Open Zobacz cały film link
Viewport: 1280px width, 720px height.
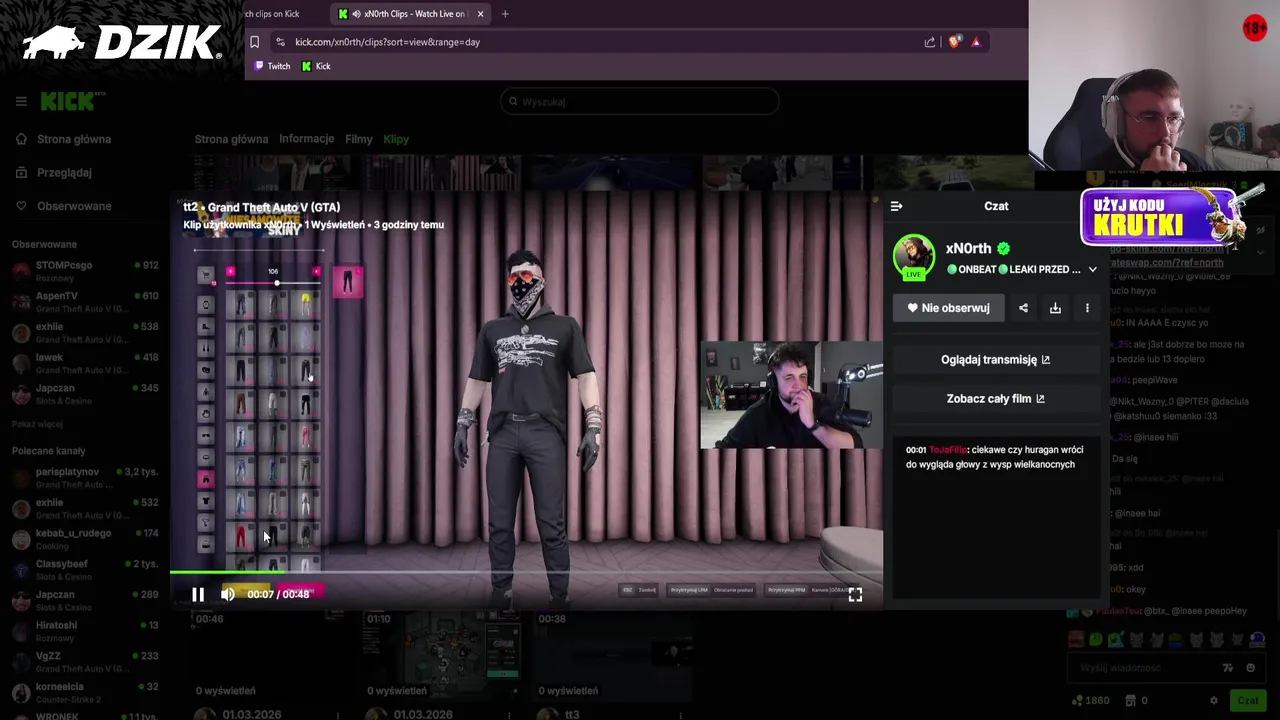(x=995, y=399)
